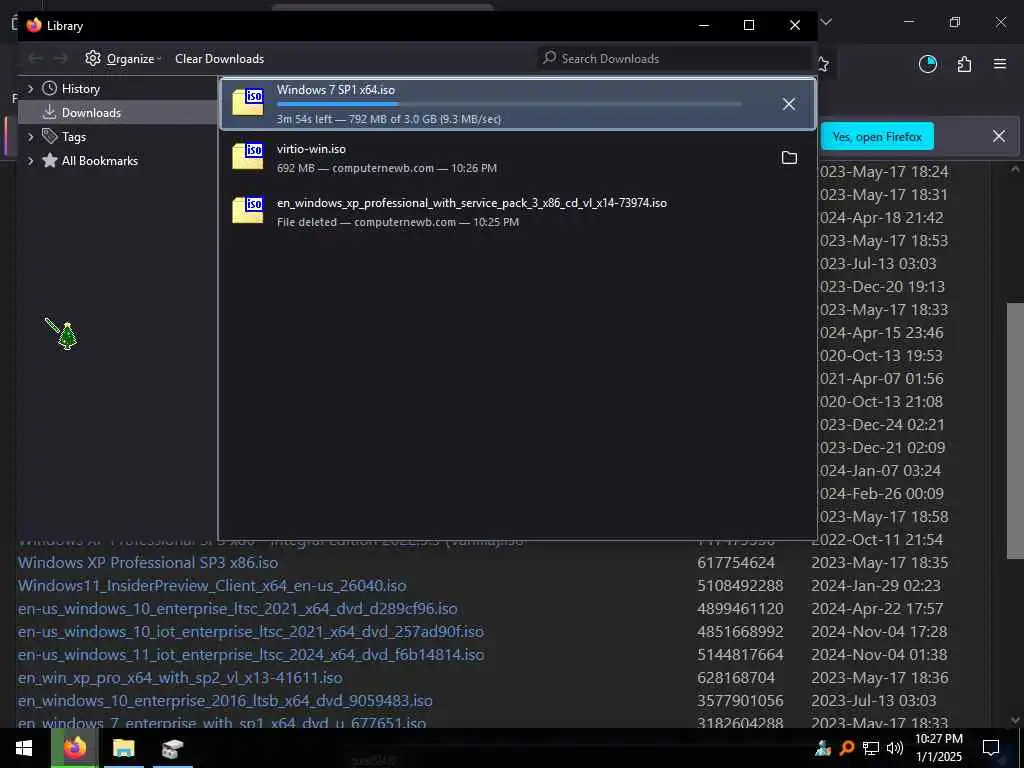Viewport: 1024px width, 768px height.
Task: Click the orange search tray icon
Action: [847, 748]
